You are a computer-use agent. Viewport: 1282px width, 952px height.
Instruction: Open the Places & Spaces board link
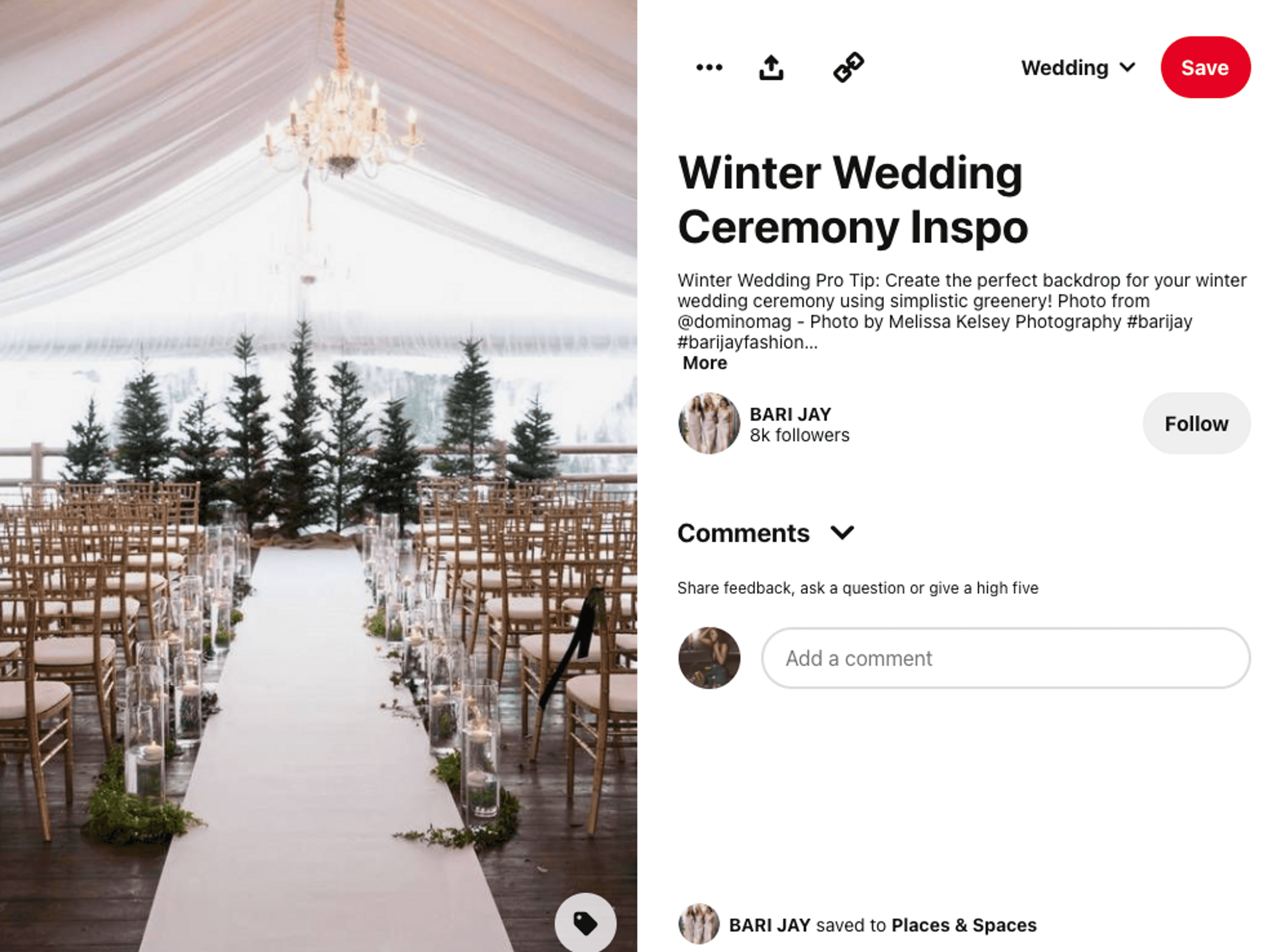tap(964, 925)
